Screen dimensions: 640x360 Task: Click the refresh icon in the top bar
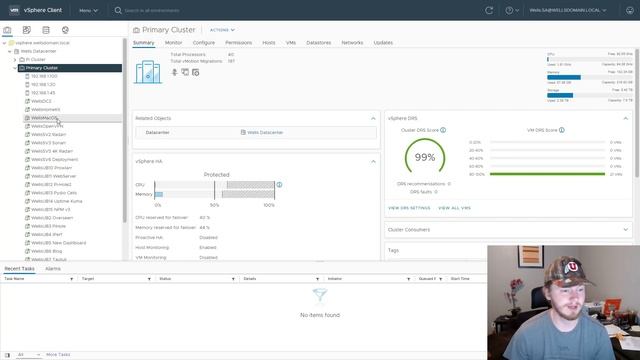(x=489, y=10)
